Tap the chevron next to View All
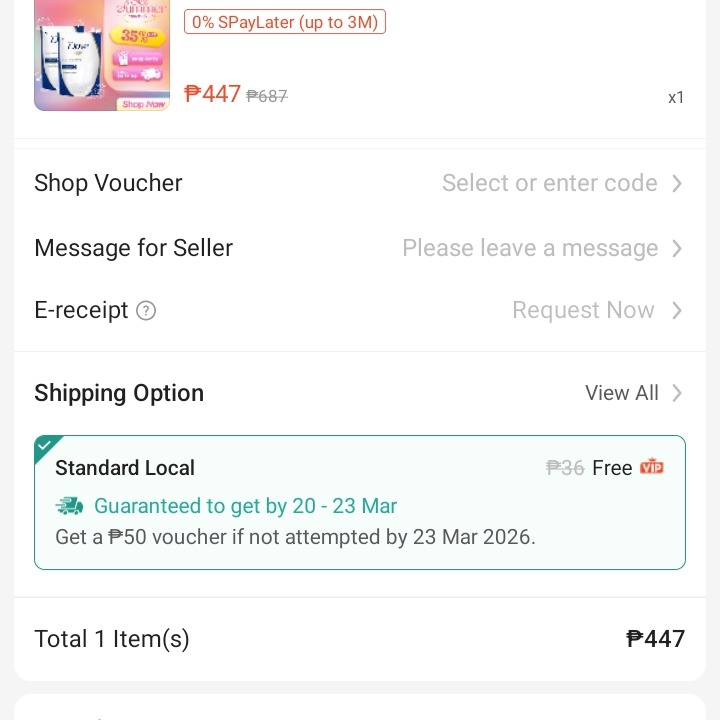The image size is (720, 720). point(677,393)
